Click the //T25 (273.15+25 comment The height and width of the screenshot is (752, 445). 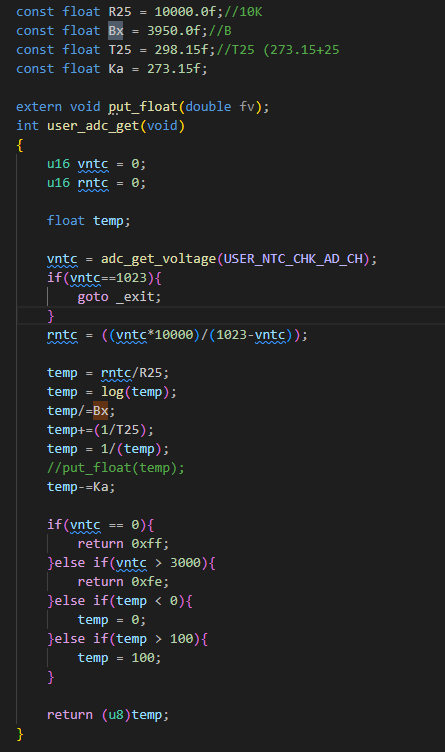click(x=278, y=49)
